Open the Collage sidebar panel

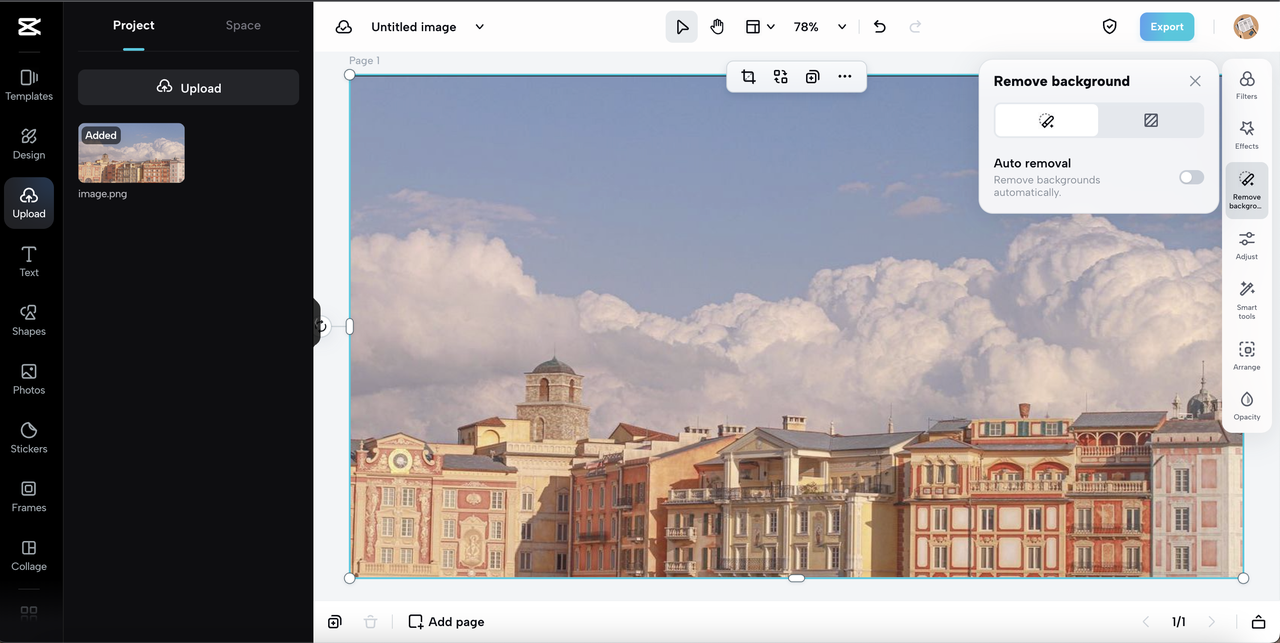[29, 556]
